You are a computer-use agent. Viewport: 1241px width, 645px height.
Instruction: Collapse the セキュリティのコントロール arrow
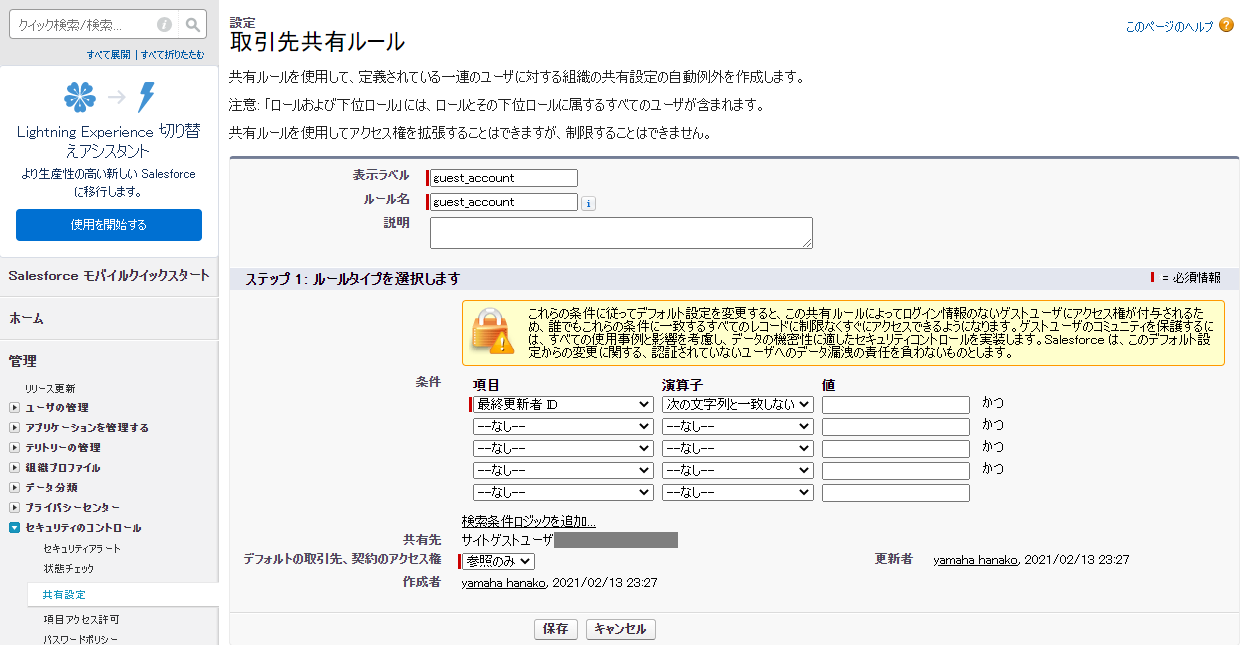point(14,528)
